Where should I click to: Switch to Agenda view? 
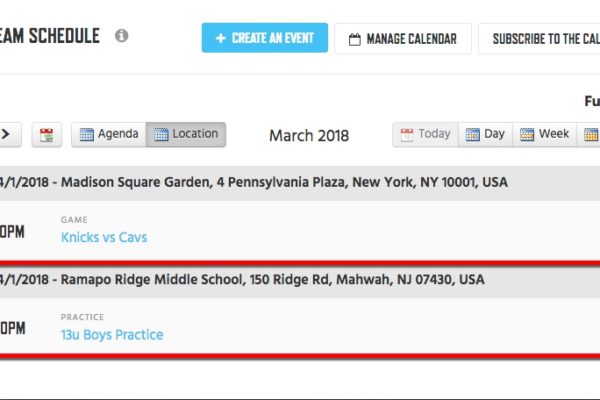tap(109, 134)
